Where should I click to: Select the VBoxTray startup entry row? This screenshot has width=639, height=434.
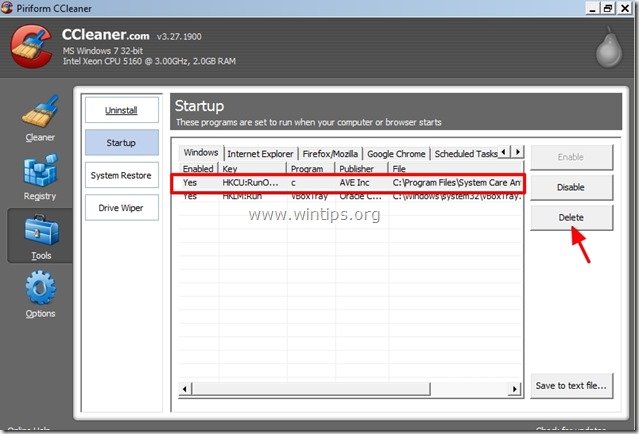(350, 197)
